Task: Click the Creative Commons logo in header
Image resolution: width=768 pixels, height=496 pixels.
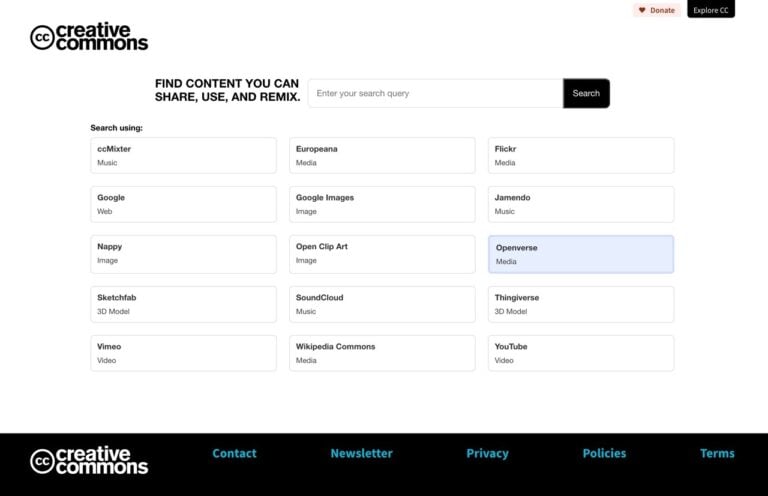Action: 89,38
